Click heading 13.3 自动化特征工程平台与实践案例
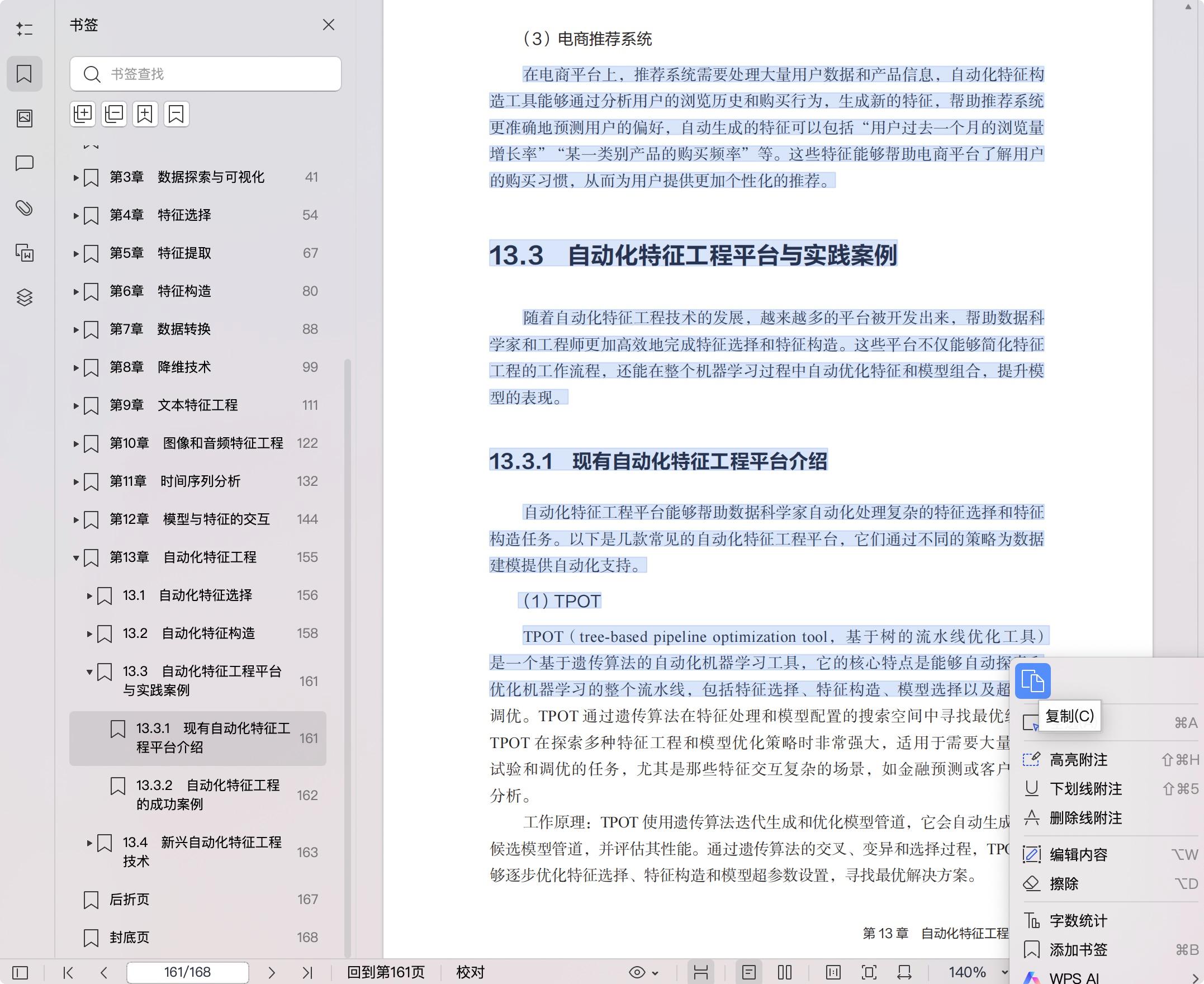The width and height of the screenshot is (1204, 984). [693, 254]
